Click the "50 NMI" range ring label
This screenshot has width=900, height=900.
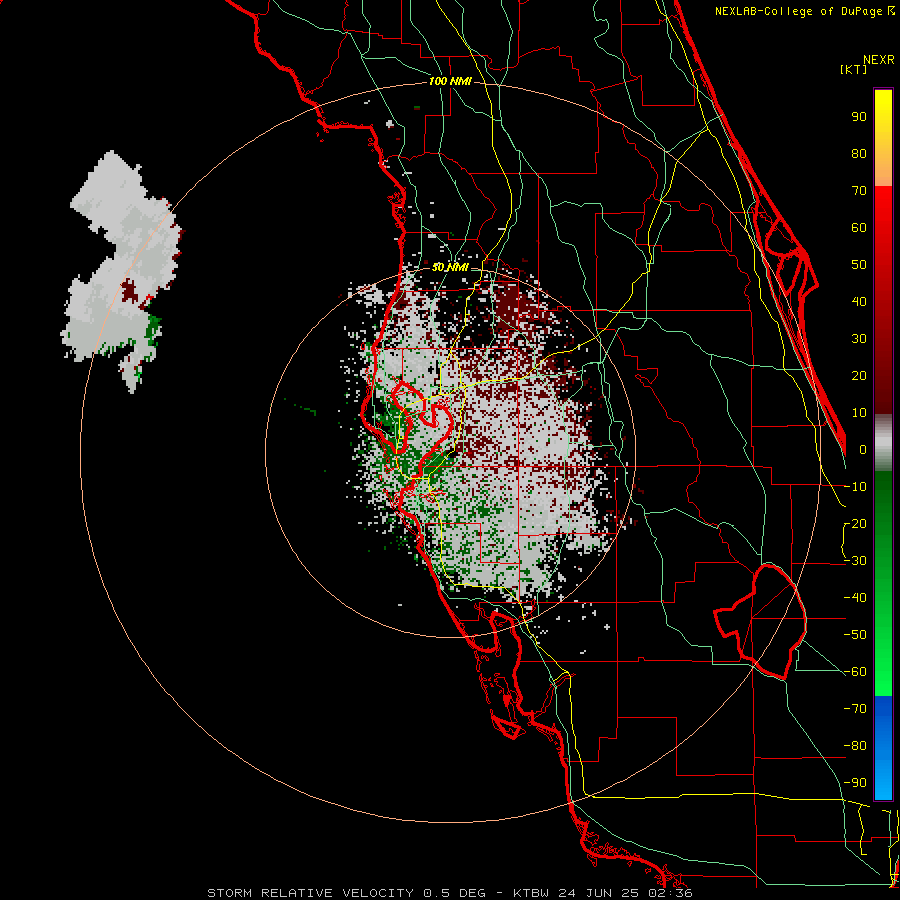coord(450,267)
